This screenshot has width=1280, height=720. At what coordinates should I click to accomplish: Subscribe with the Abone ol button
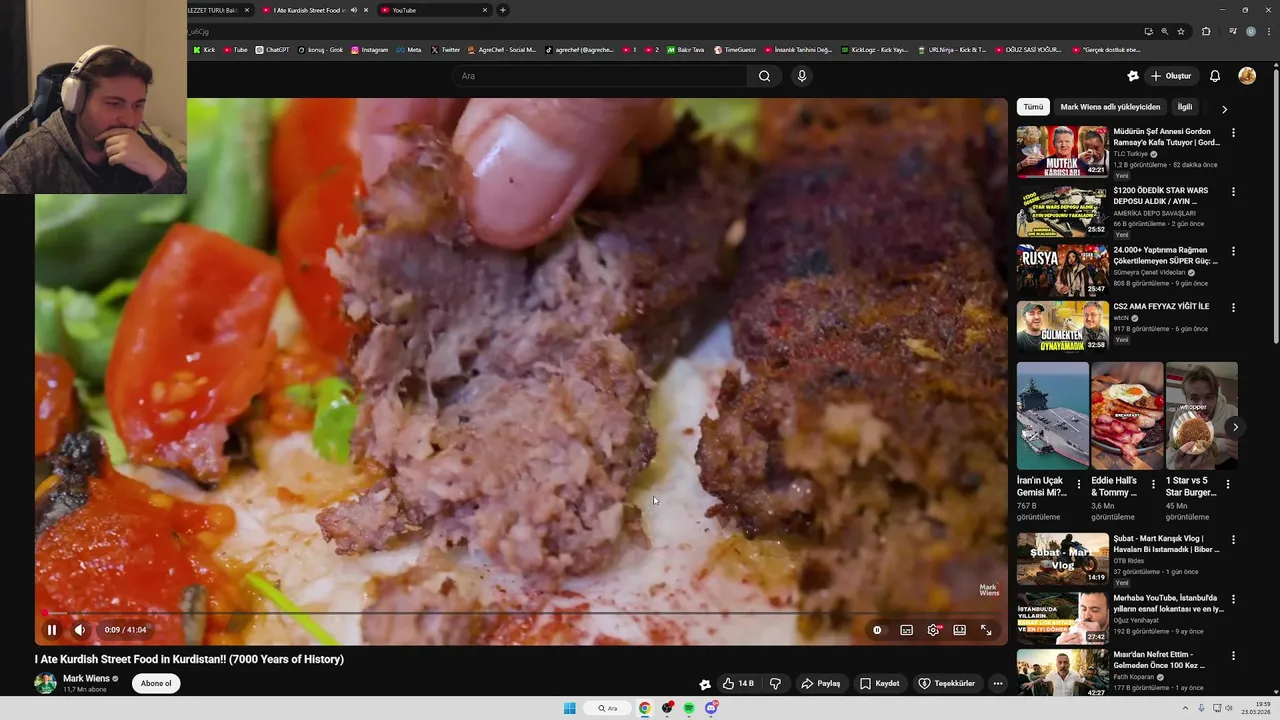click(x=156, y=684)
